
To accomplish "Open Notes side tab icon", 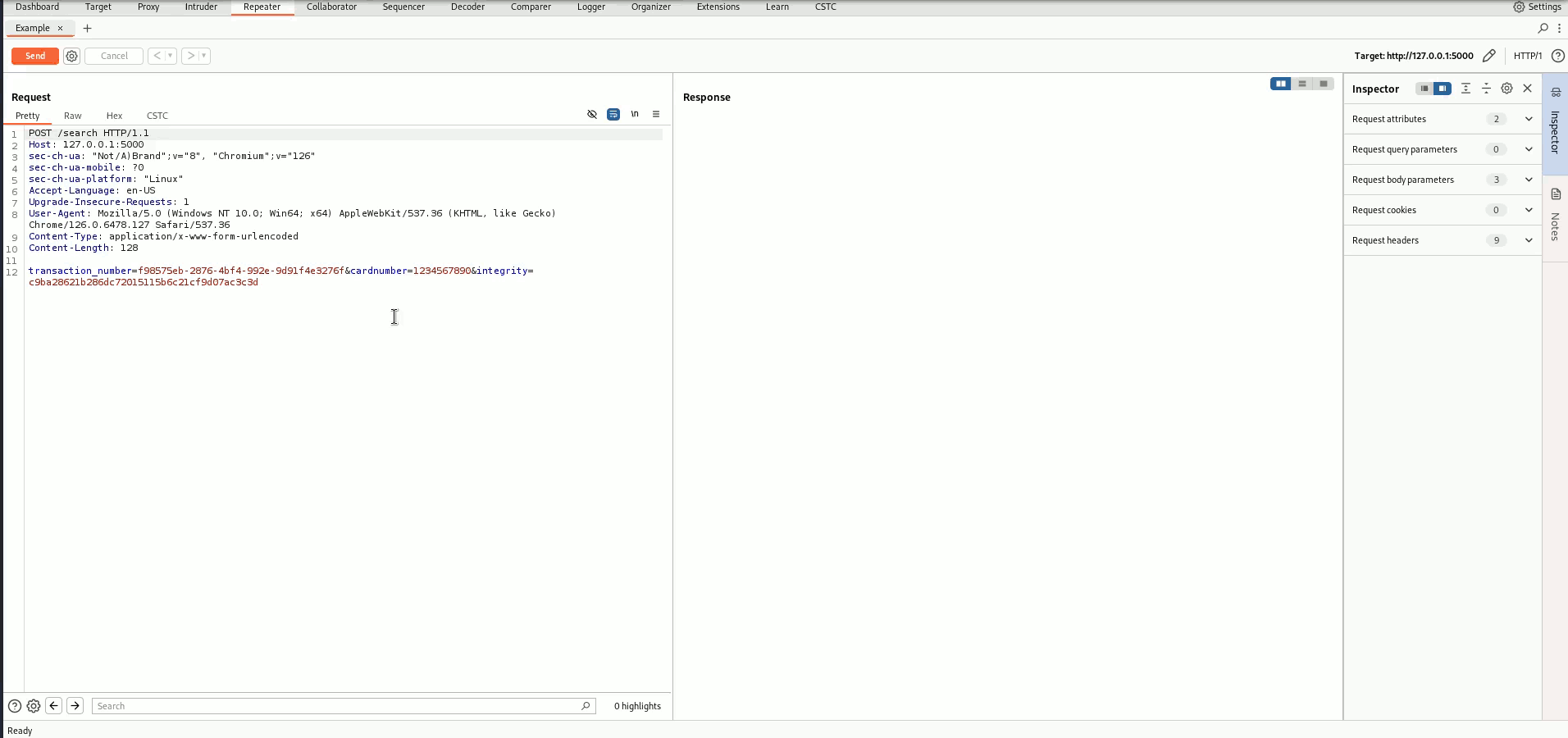I will 1556,194.
